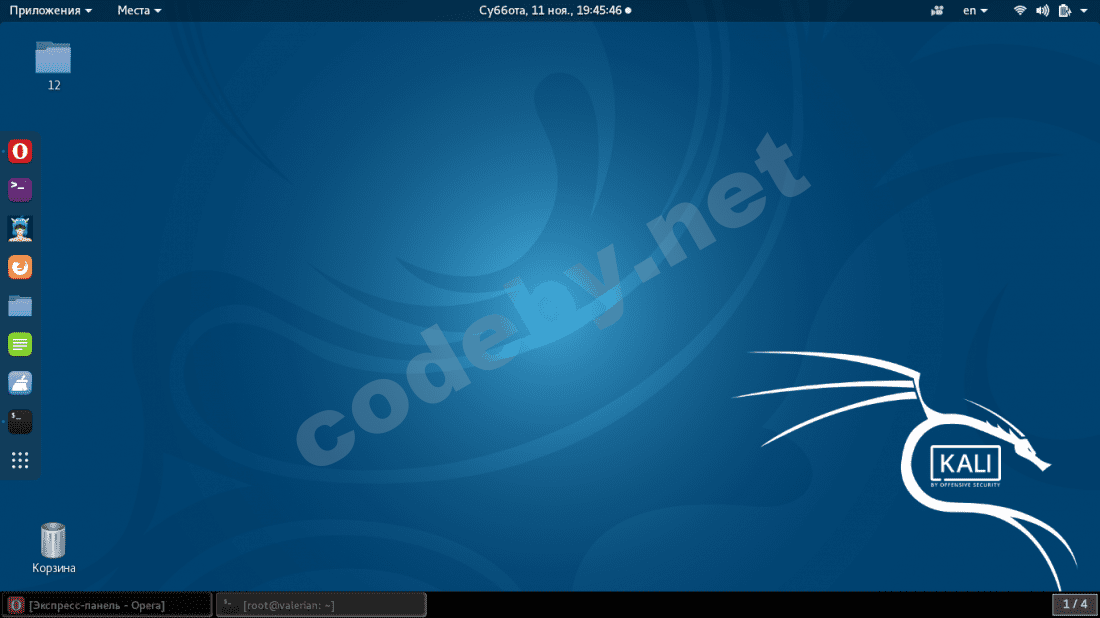Open the Места menu
1100x618 pixels.
pos(139,11)
